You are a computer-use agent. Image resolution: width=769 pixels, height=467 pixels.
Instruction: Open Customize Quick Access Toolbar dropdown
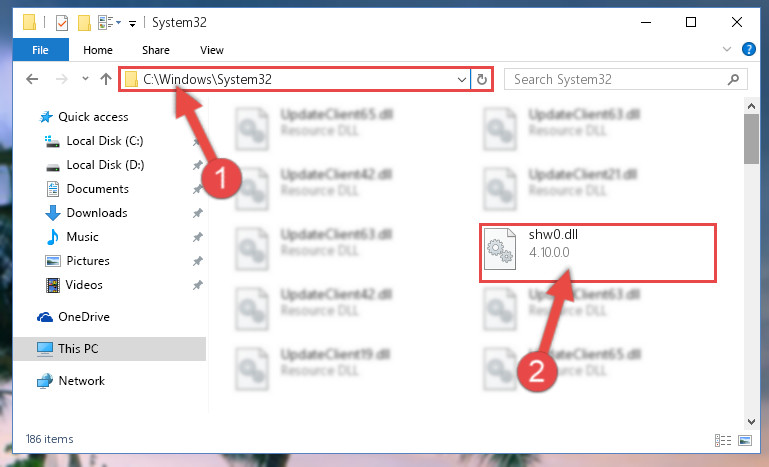132,23
